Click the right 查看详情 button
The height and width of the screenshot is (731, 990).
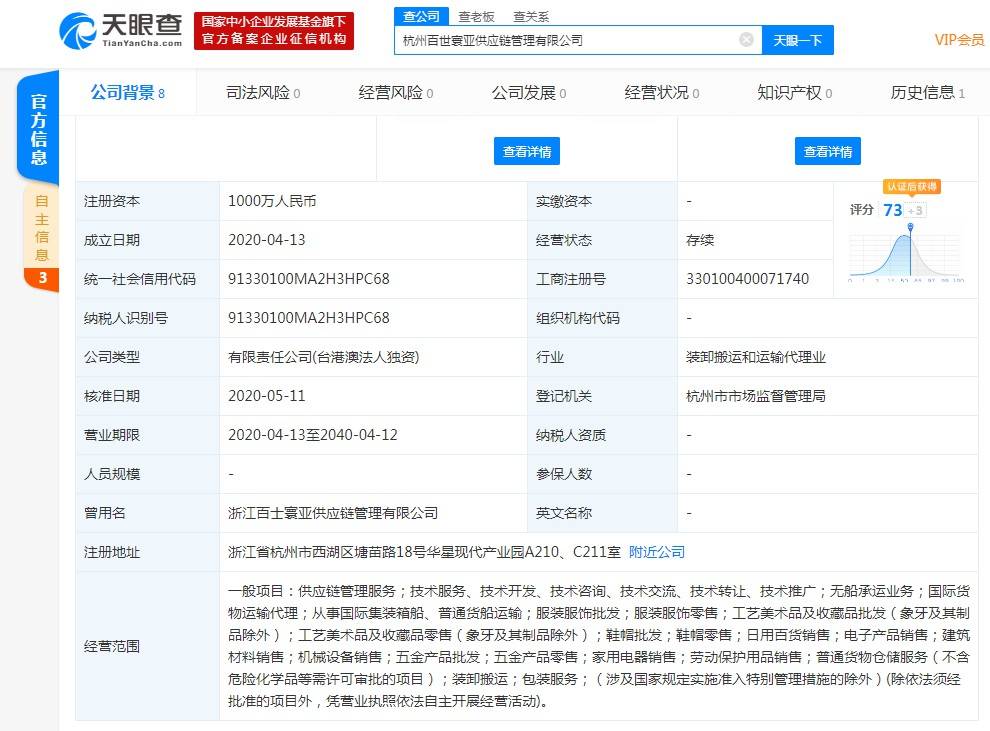pyautogui.click(x=828, y=152)
